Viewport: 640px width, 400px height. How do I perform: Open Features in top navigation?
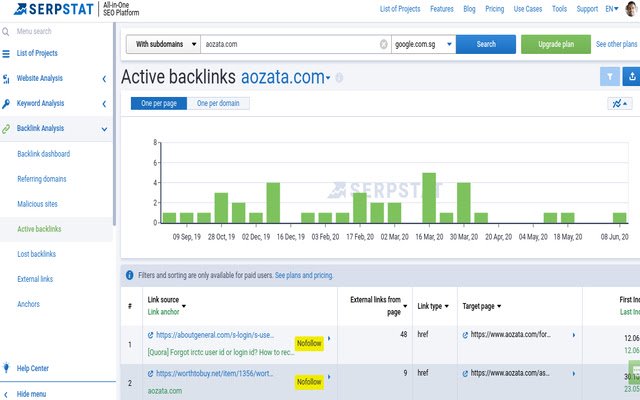(x=442, y=9)
